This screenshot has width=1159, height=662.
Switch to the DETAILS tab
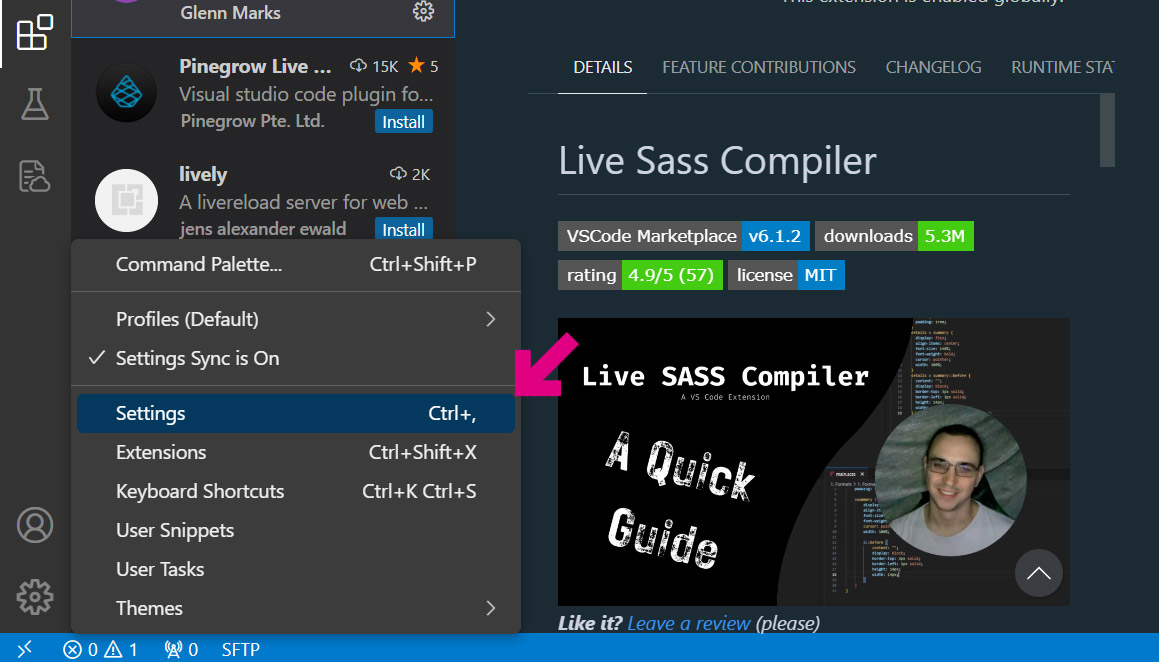(x=602, y=67)
